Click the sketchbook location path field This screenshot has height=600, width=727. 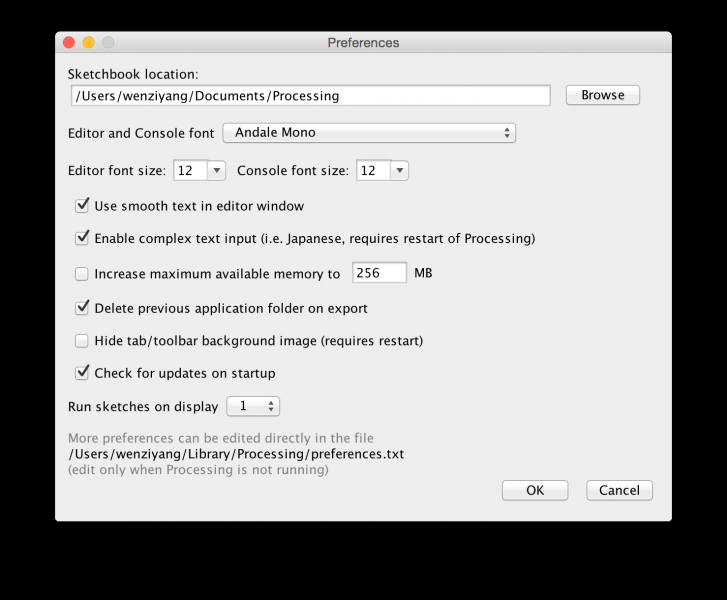click(311, 96)
